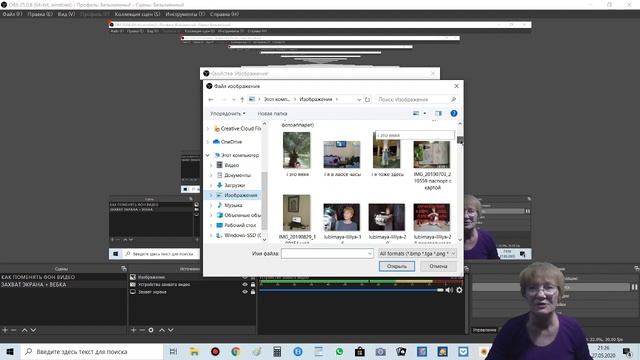Open the Правка menu
Viewport: 640px width, 360px height.
[40, 14]
